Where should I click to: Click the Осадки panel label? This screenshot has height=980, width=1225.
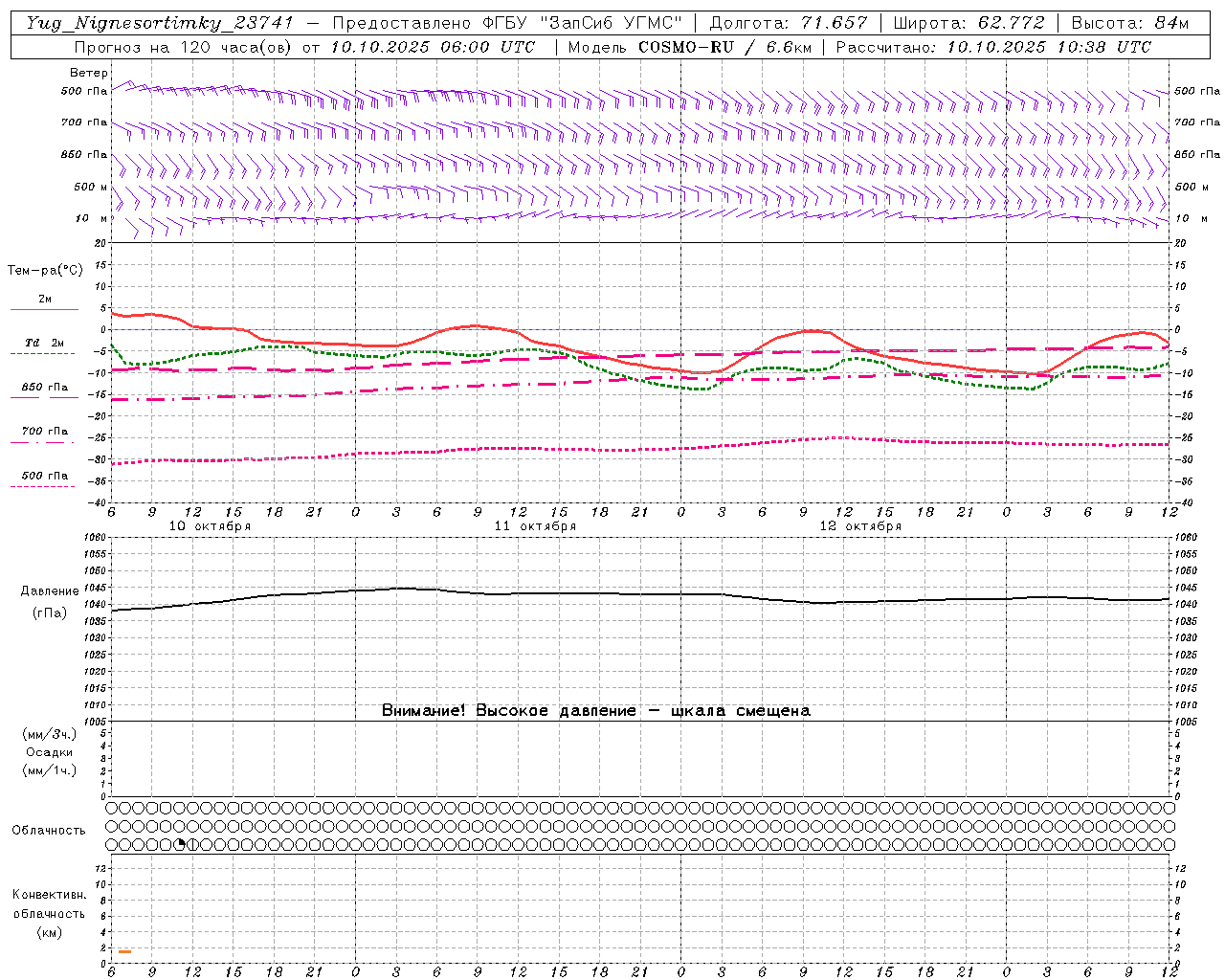pos(50,752)
